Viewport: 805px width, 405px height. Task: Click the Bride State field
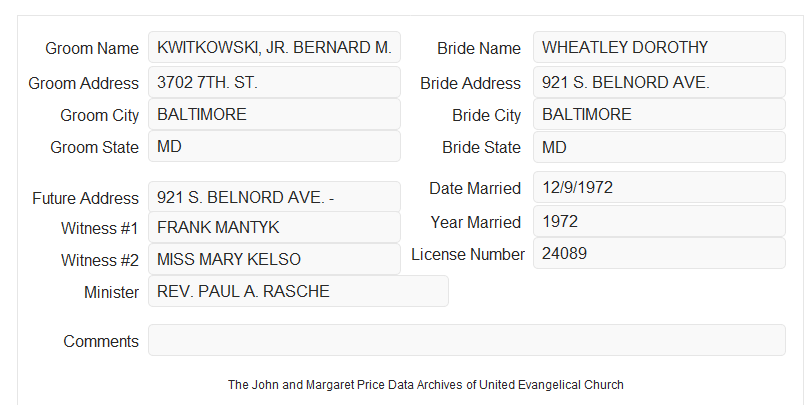coord(659,147)
